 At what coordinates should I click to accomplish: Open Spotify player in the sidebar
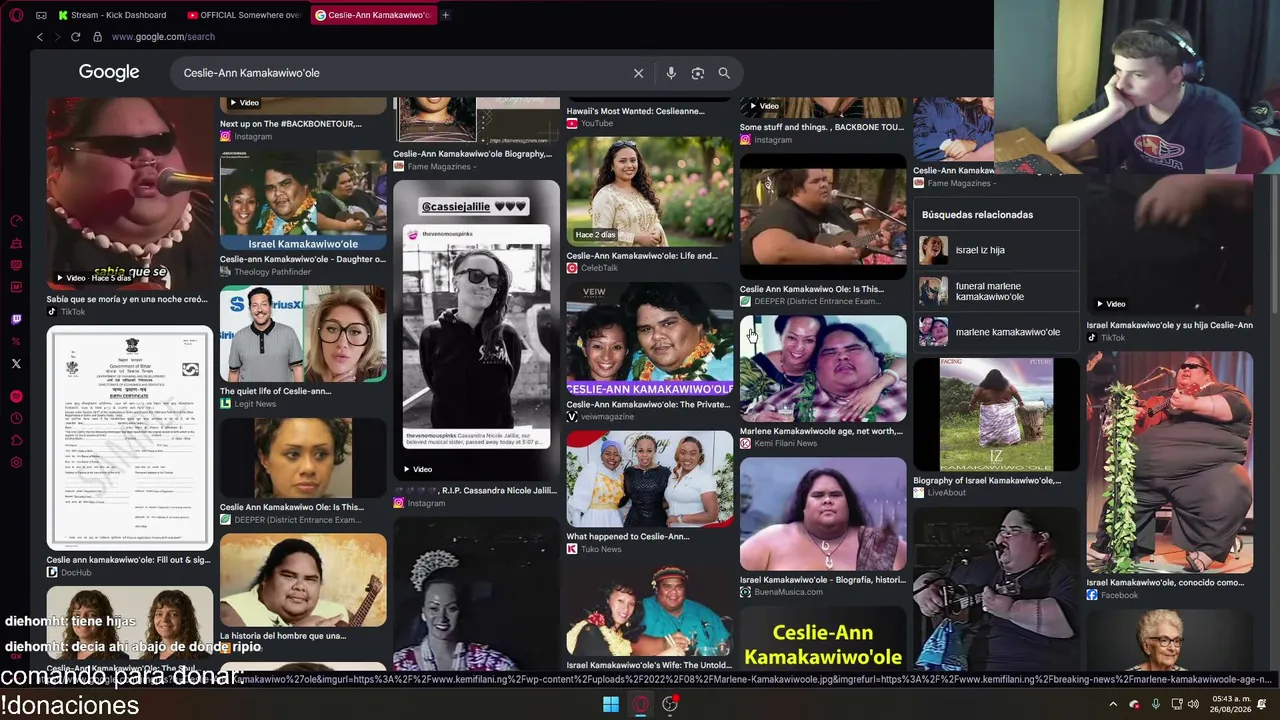[x=16, y=396]
